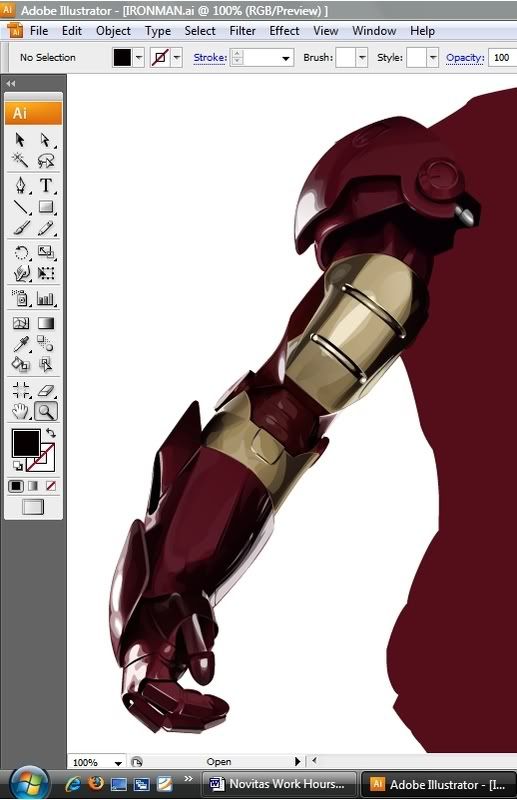Select the Paintbrush tool
517x800 pixels.
(20, 228)
